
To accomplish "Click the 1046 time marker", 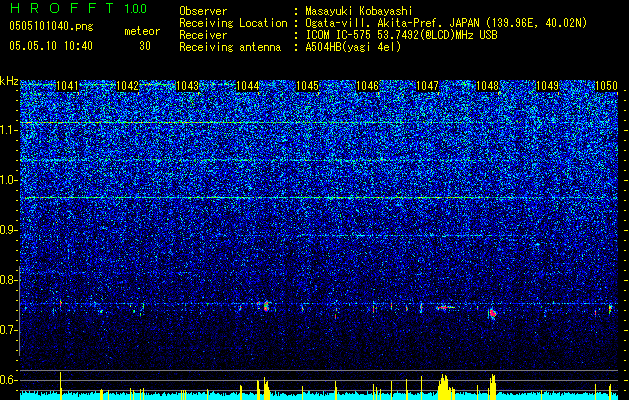I will coord(367,86).
